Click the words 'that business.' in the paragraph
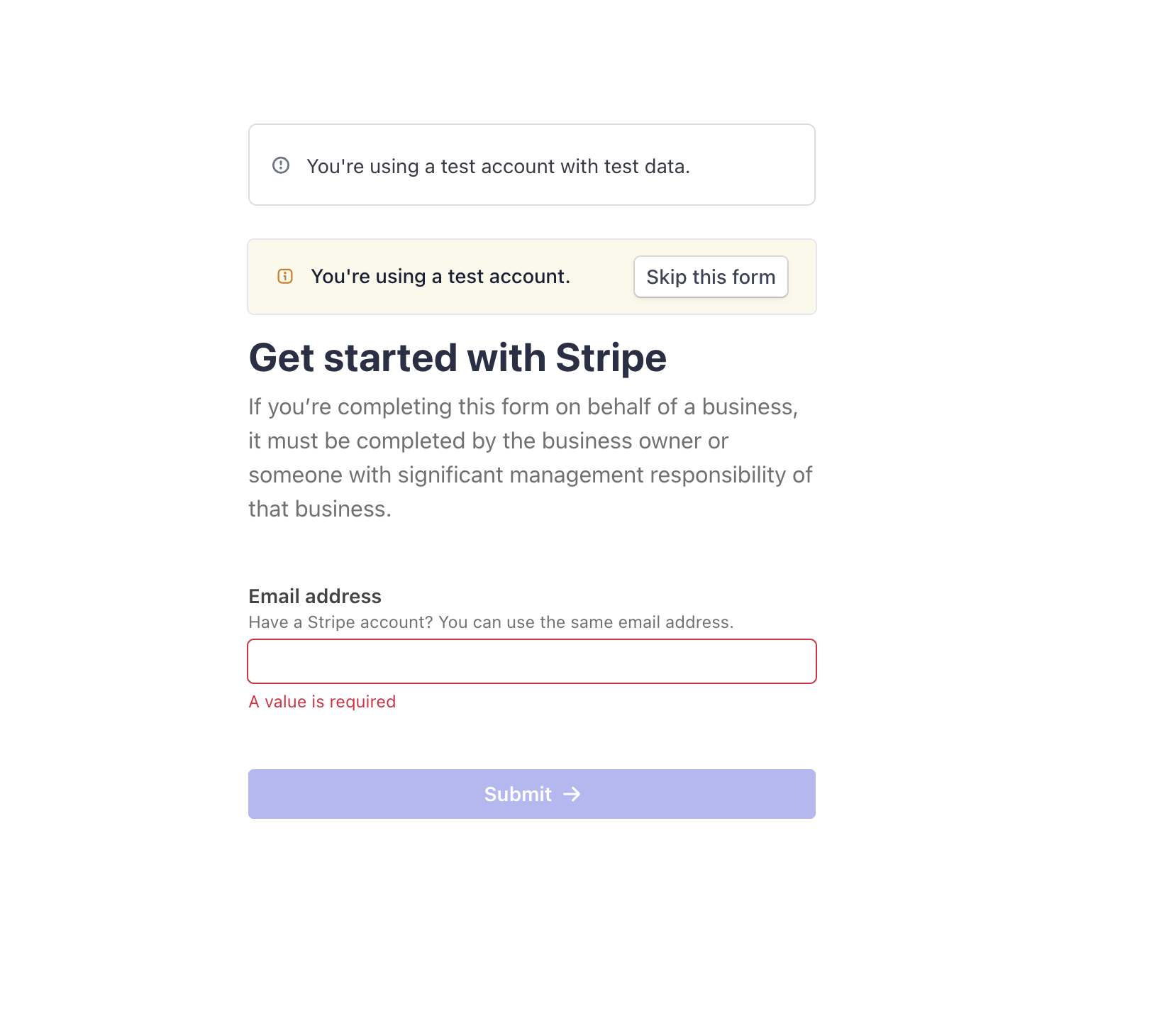The height and width of the screenshot is (1009, 1176). pyautogui.click(x=320, y=509)
